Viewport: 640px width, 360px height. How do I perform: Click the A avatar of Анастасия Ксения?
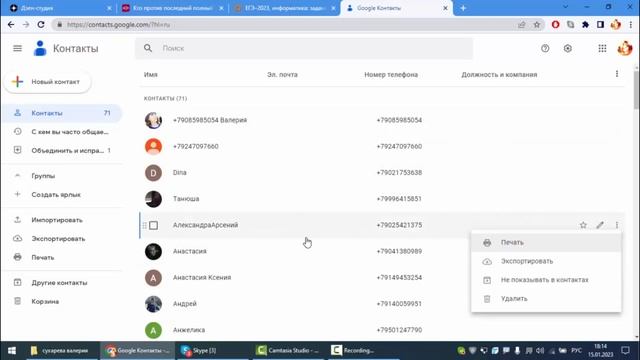[153, 278]
